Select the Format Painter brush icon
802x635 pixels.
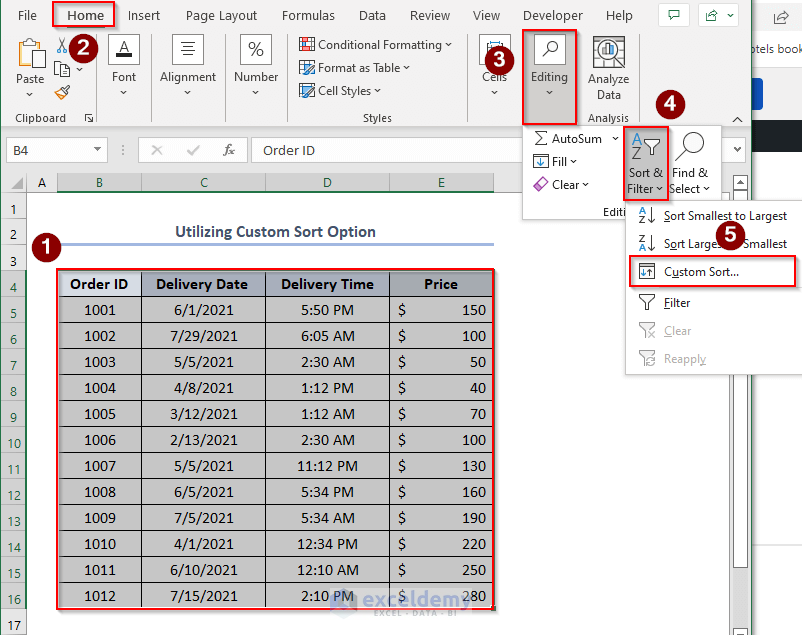pos(62,93)
